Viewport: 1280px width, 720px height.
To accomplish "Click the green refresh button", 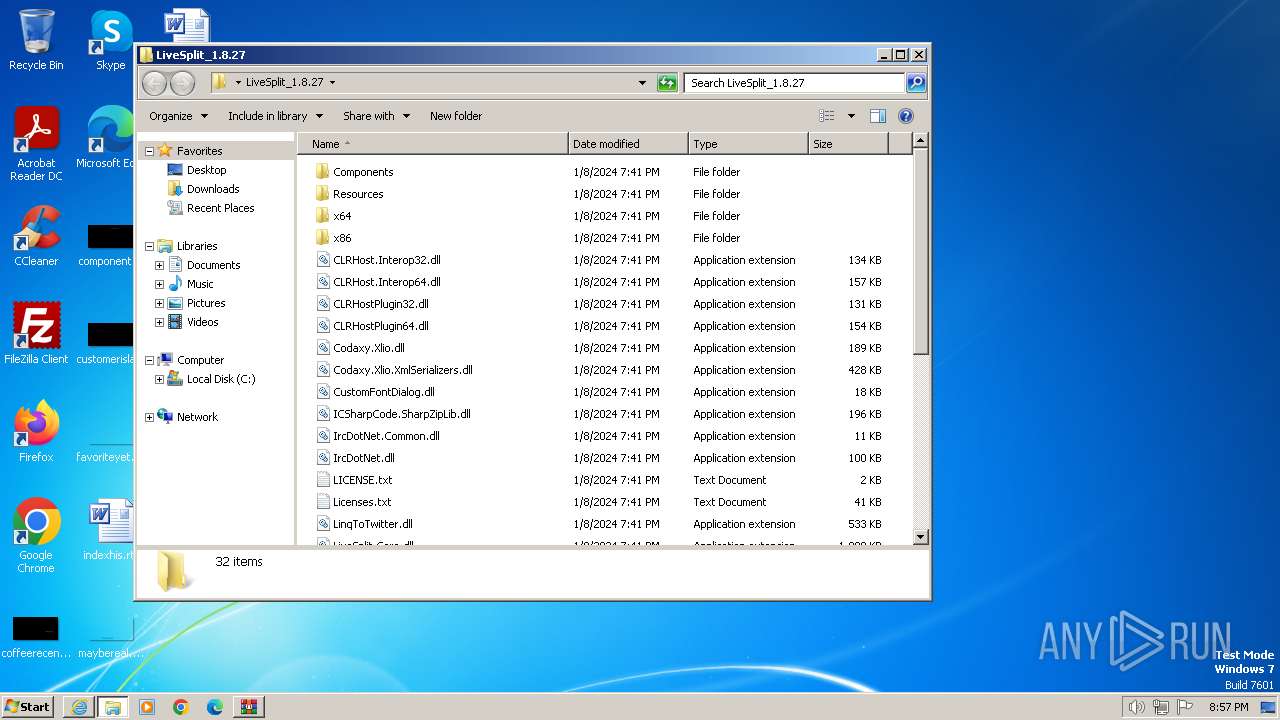I will point(667,83).
